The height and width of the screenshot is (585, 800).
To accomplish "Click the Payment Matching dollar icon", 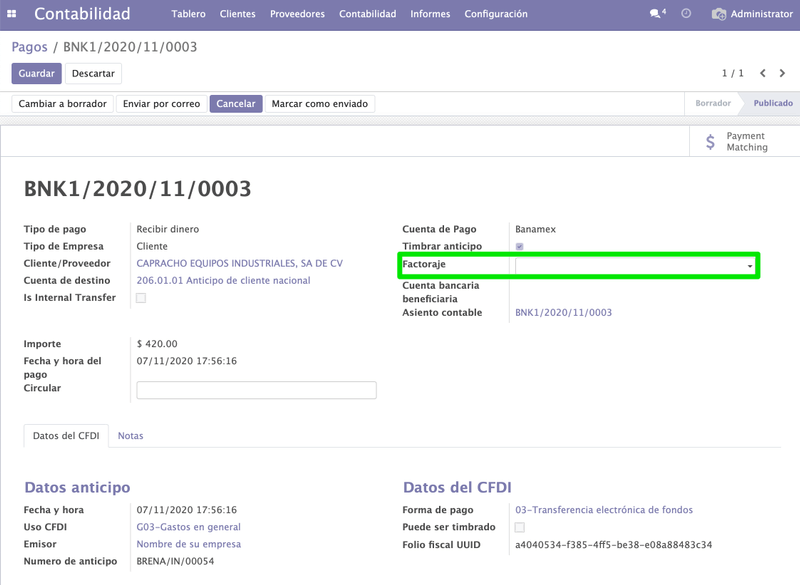I will pyautogui.click(x=710, y=142).
